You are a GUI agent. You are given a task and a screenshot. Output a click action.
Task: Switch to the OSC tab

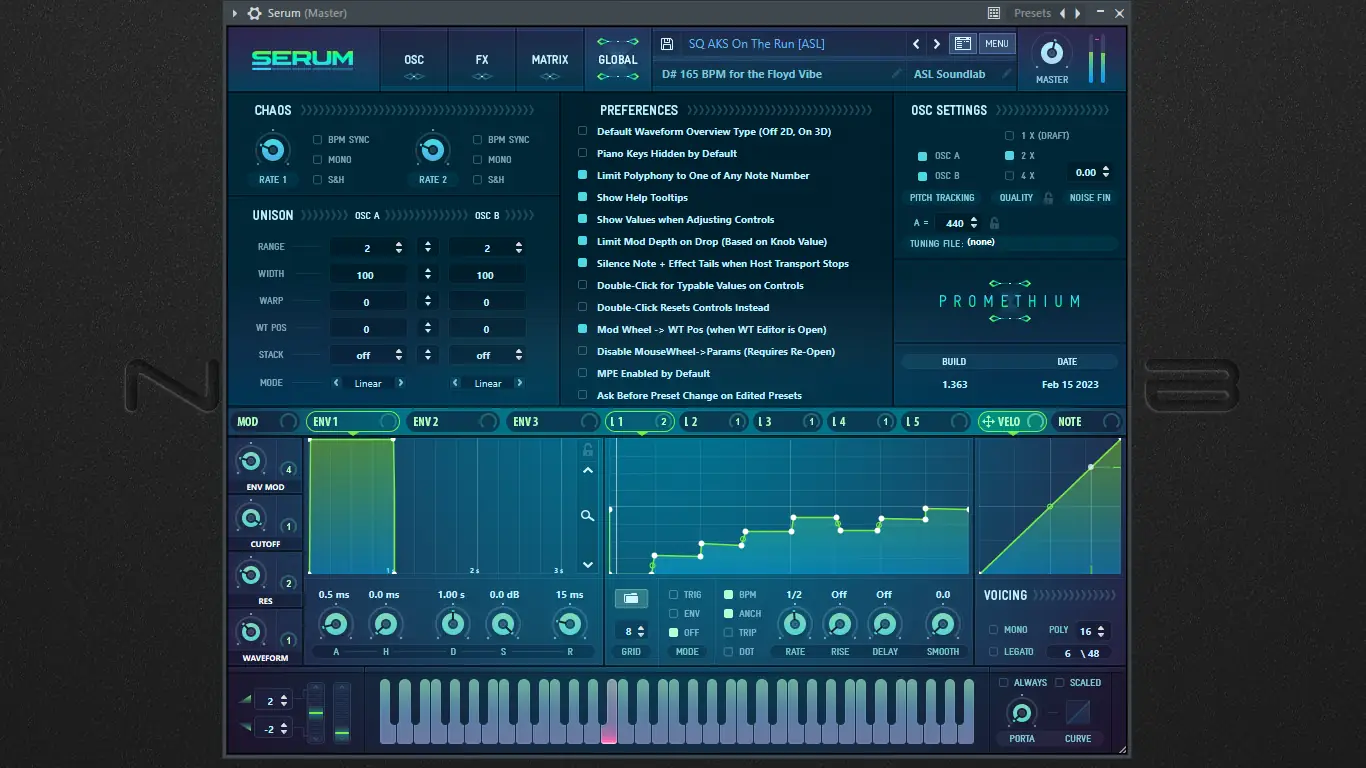(414, 60)
